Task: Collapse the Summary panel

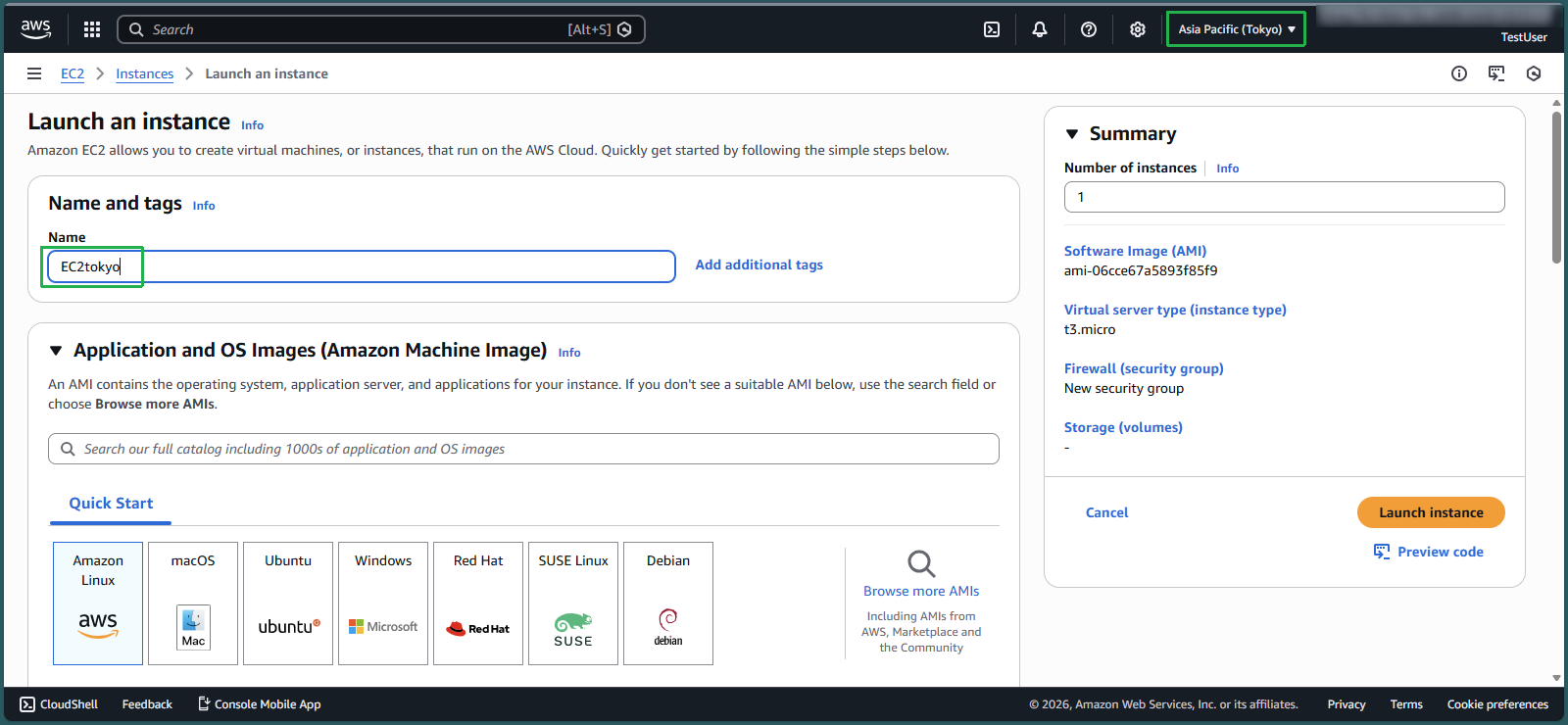Action: pyautogui.click(x=1072, y=134)
